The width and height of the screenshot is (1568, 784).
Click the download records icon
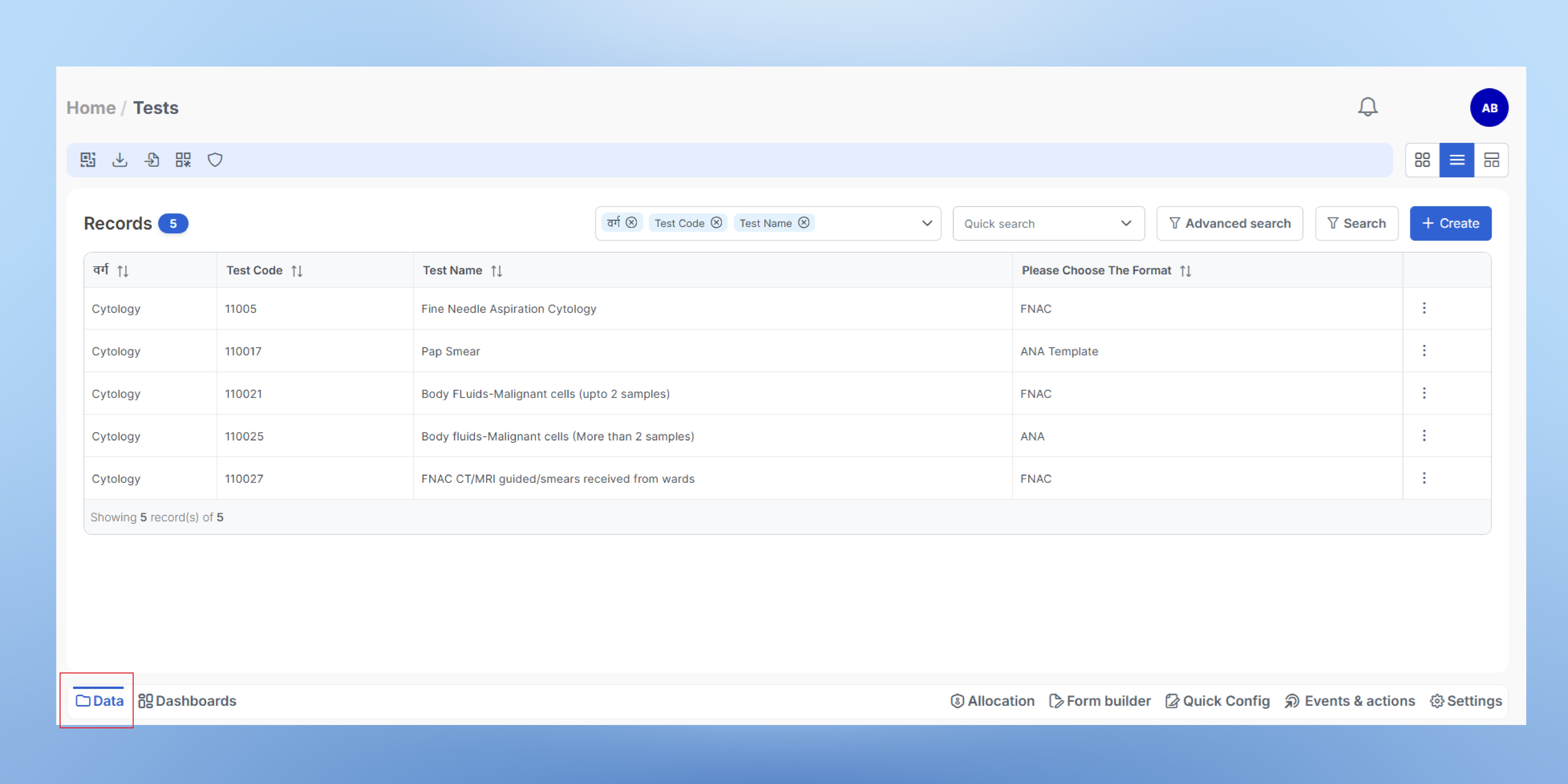tap(120, 160)
